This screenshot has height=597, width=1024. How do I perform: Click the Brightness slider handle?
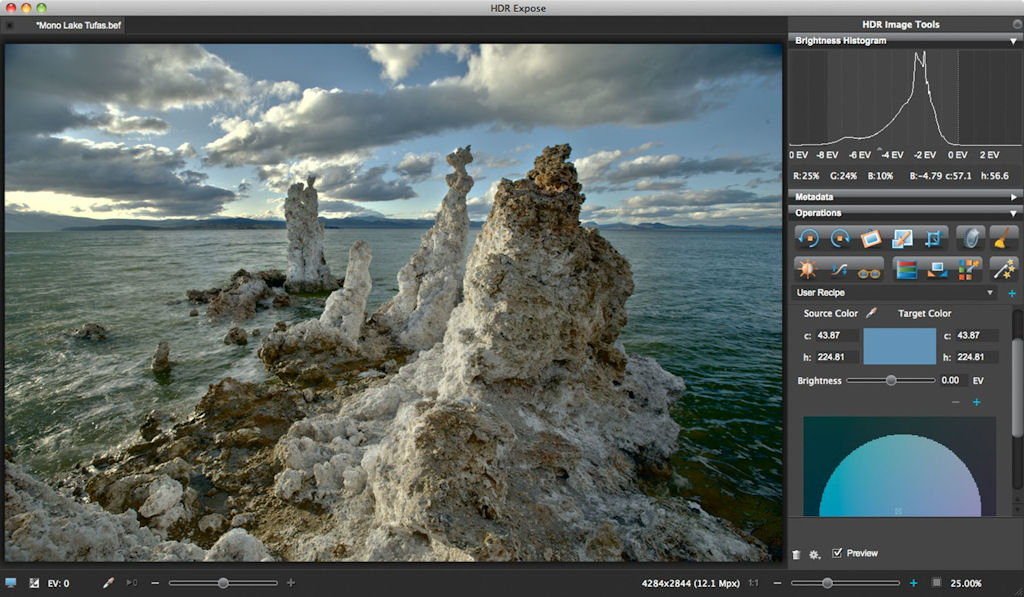(890, 381)
